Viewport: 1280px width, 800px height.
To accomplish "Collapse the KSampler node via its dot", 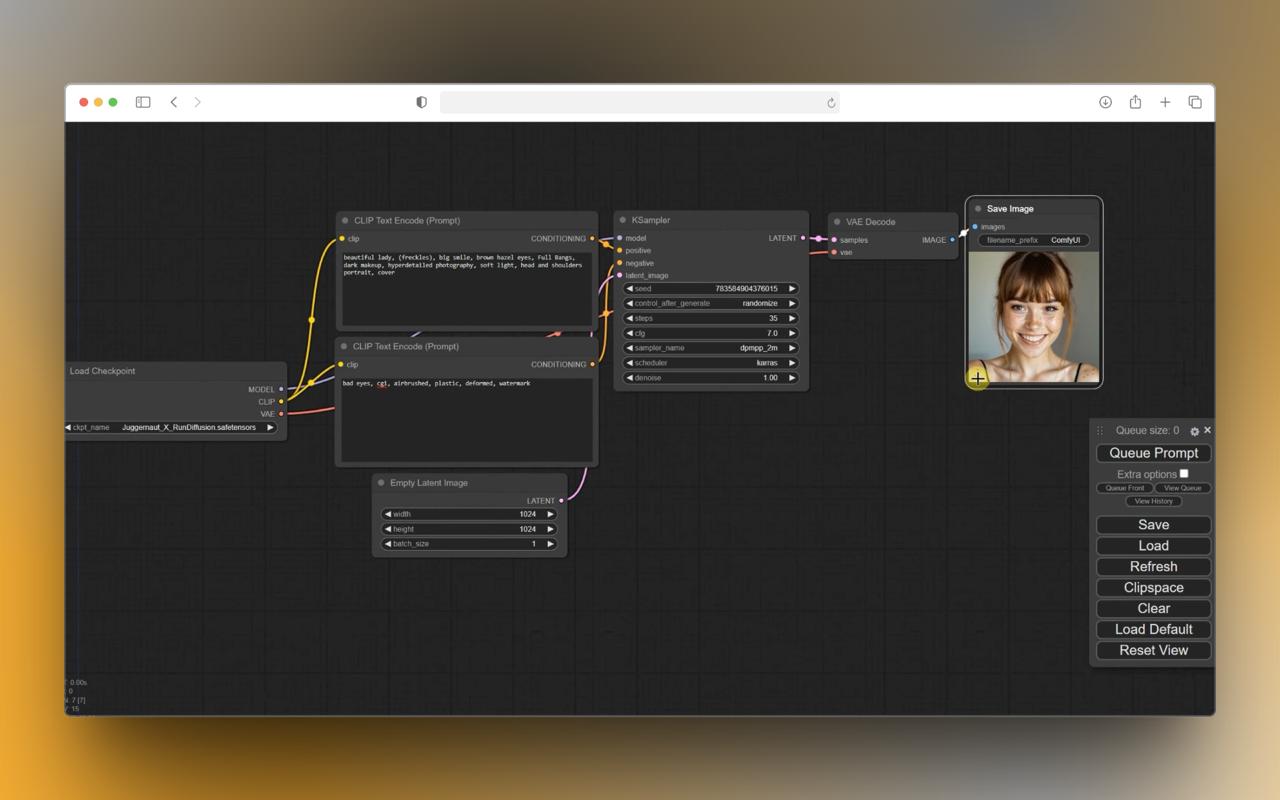I will point(623,220).
